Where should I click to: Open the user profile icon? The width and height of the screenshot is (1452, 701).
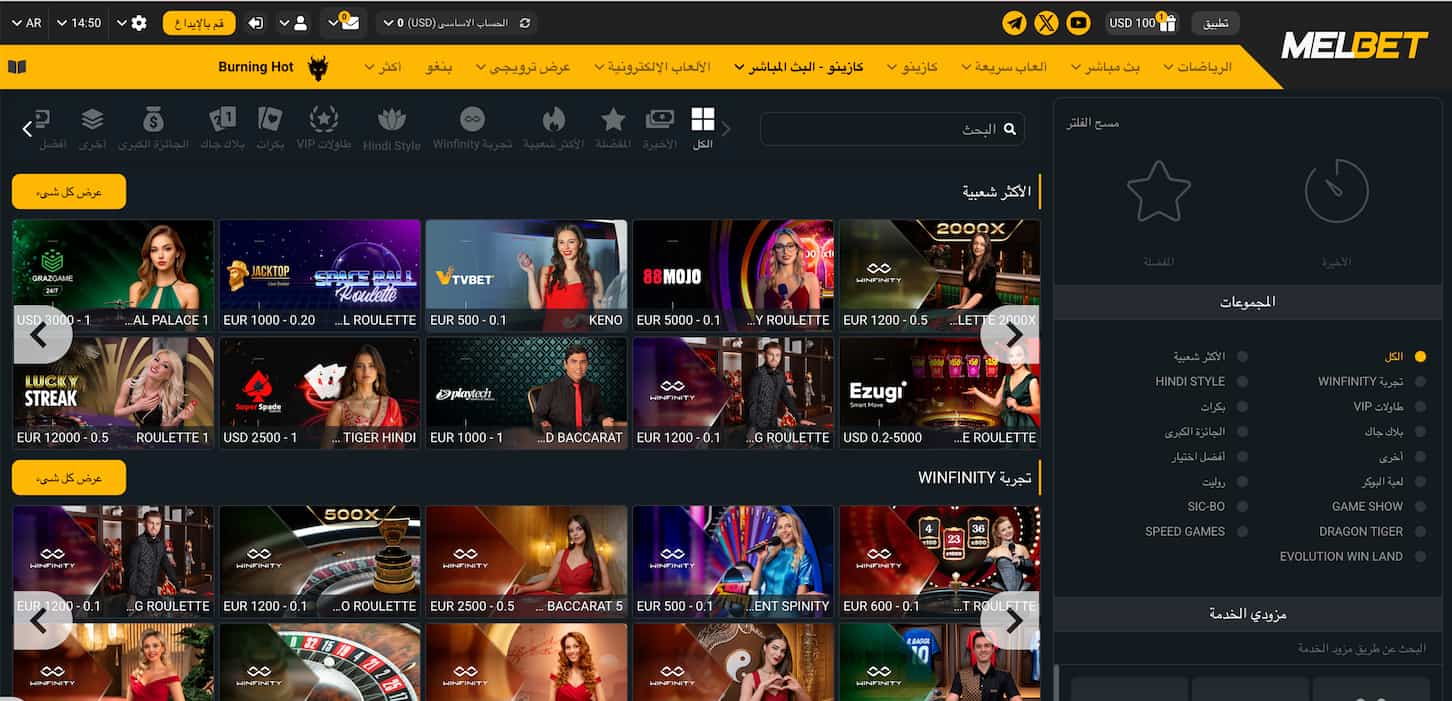(300, 22)
